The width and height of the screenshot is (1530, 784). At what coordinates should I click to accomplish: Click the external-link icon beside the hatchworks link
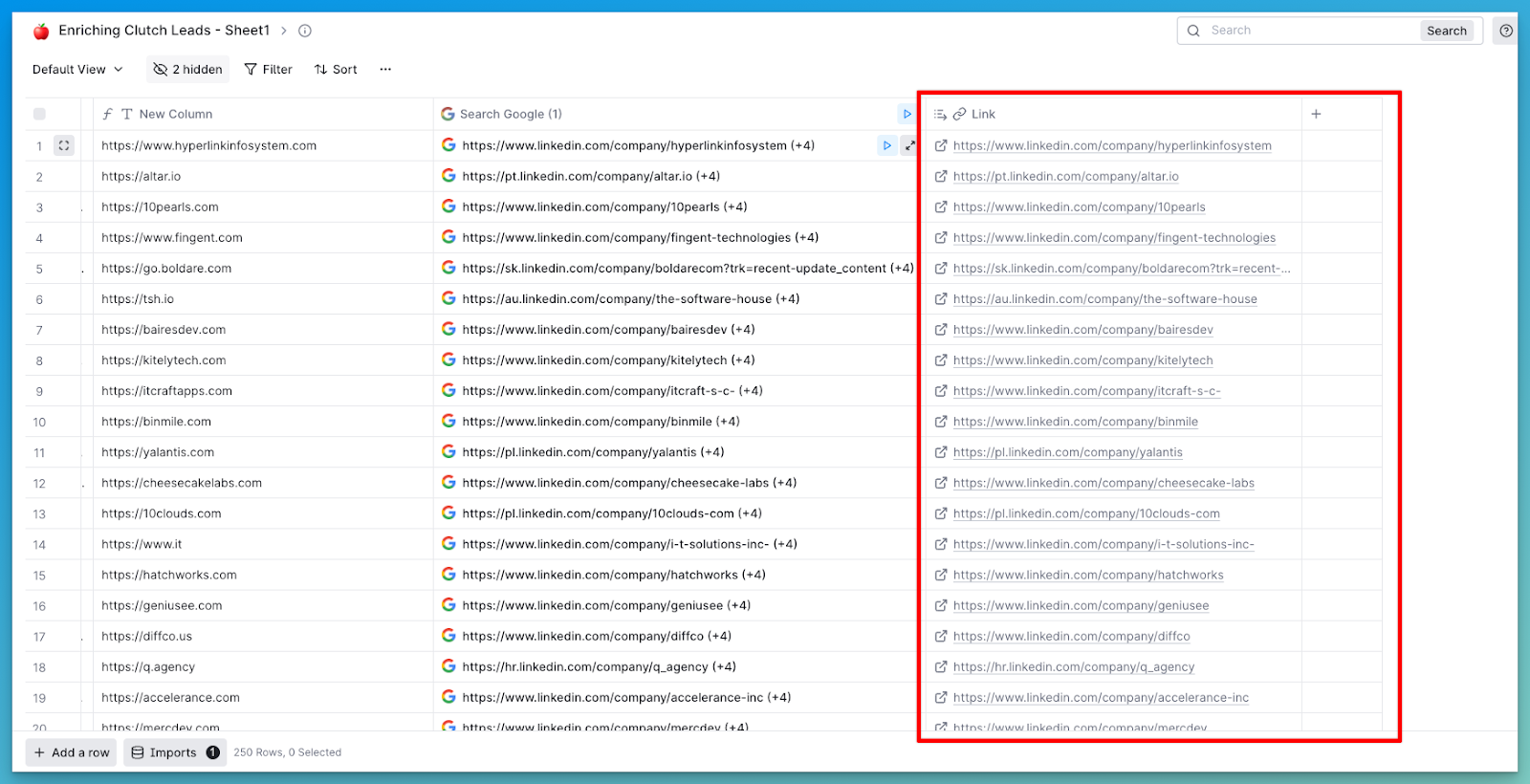click(941, 575)
